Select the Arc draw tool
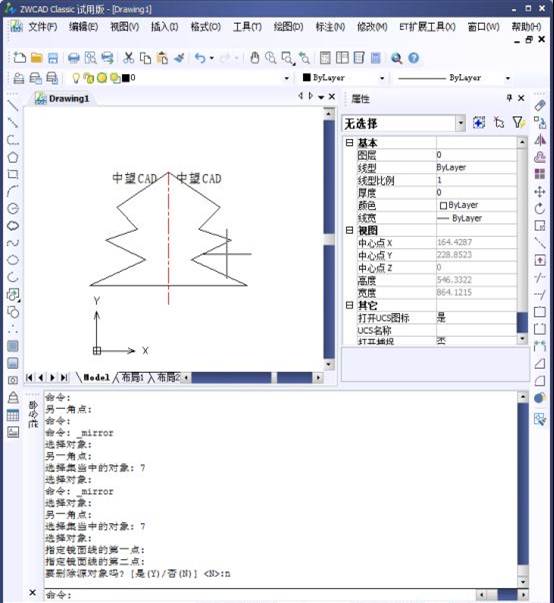Image resolution: width=554 pixels, height=603 pixels. tap(13, 191)
